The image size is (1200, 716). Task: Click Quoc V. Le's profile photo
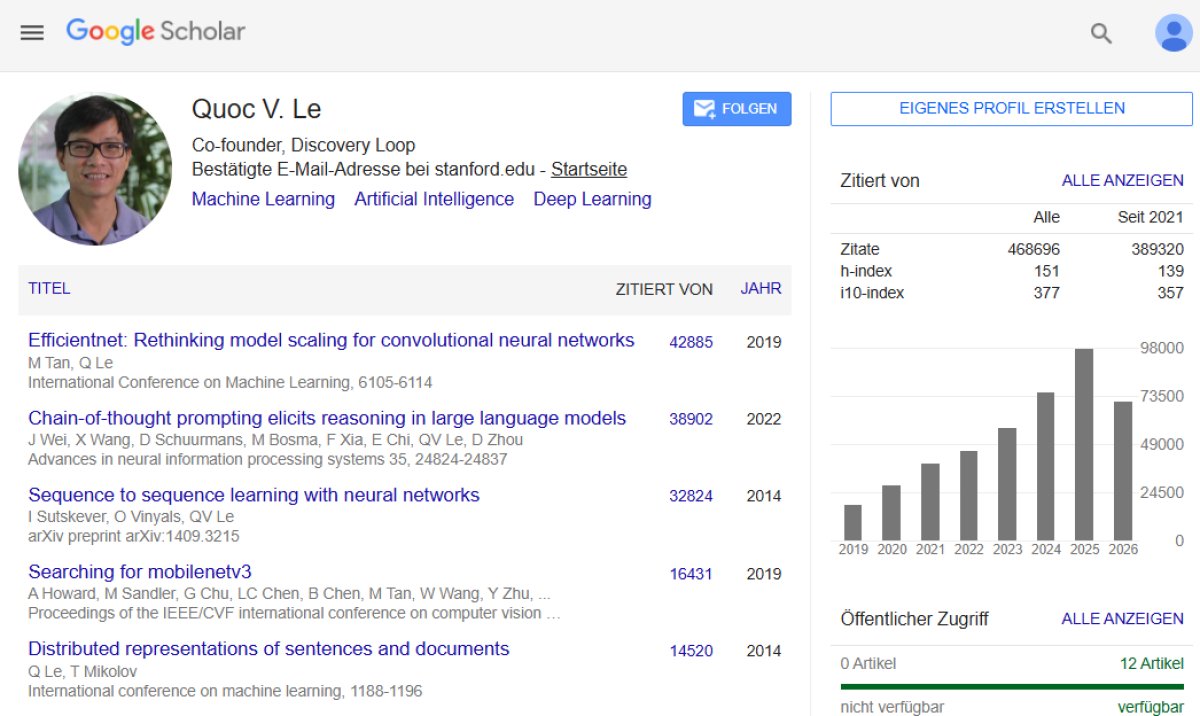pos(95,169)
